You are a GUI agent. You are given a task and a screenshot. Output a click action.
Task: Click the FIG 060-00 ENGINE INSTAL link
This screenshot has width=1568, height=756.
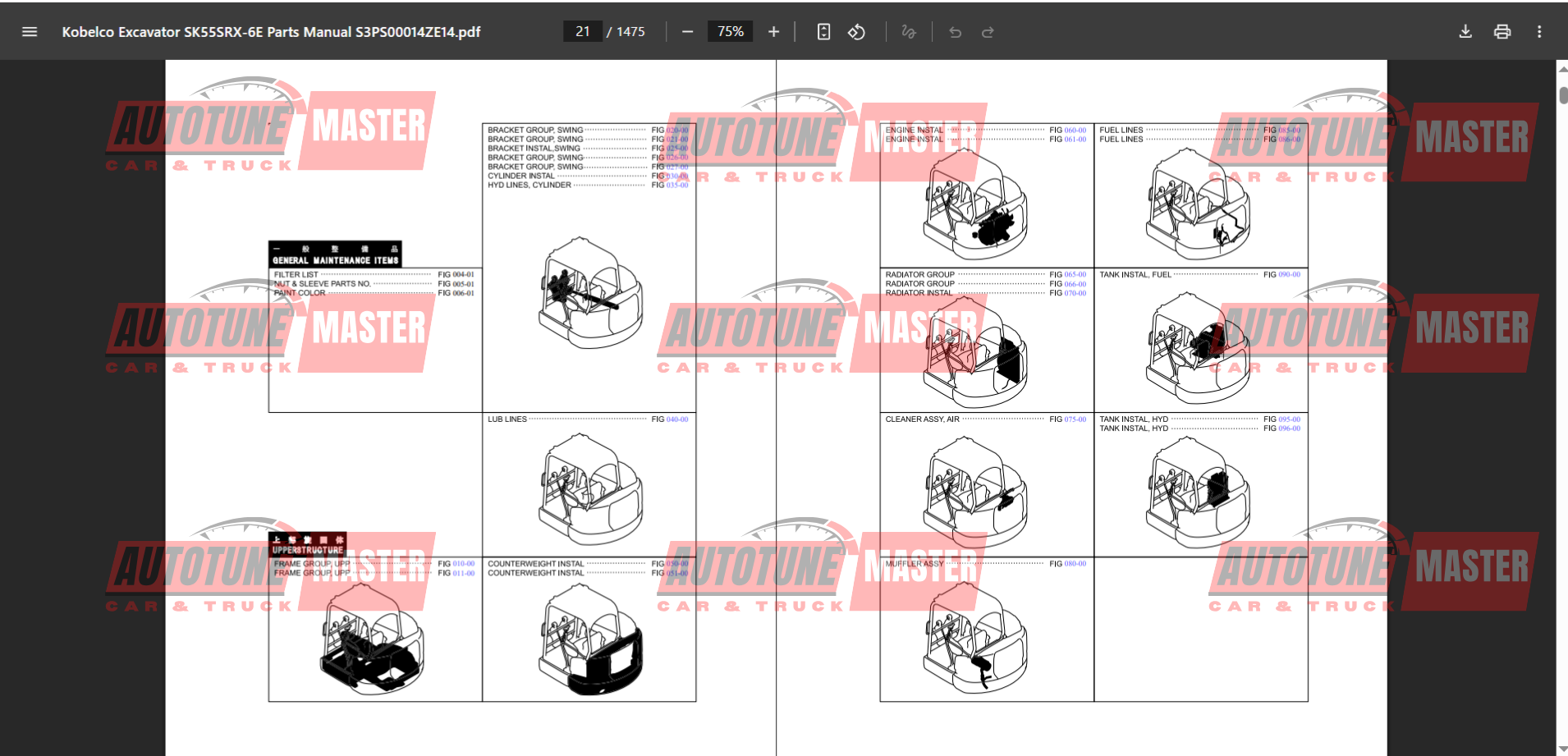pos(1075,131)
